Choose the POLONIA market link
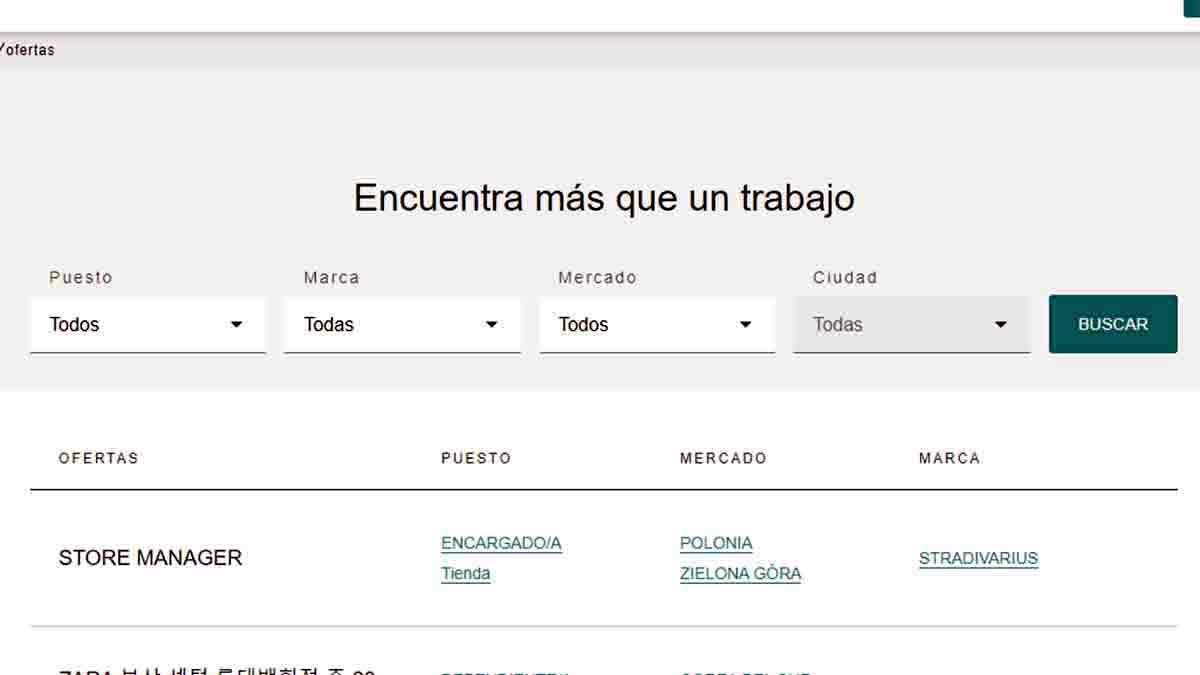 [x=716, y=543]
